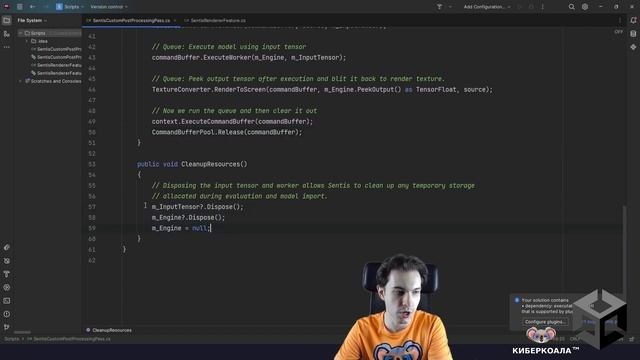Open the Version control dropdown

tap(109, 7)
